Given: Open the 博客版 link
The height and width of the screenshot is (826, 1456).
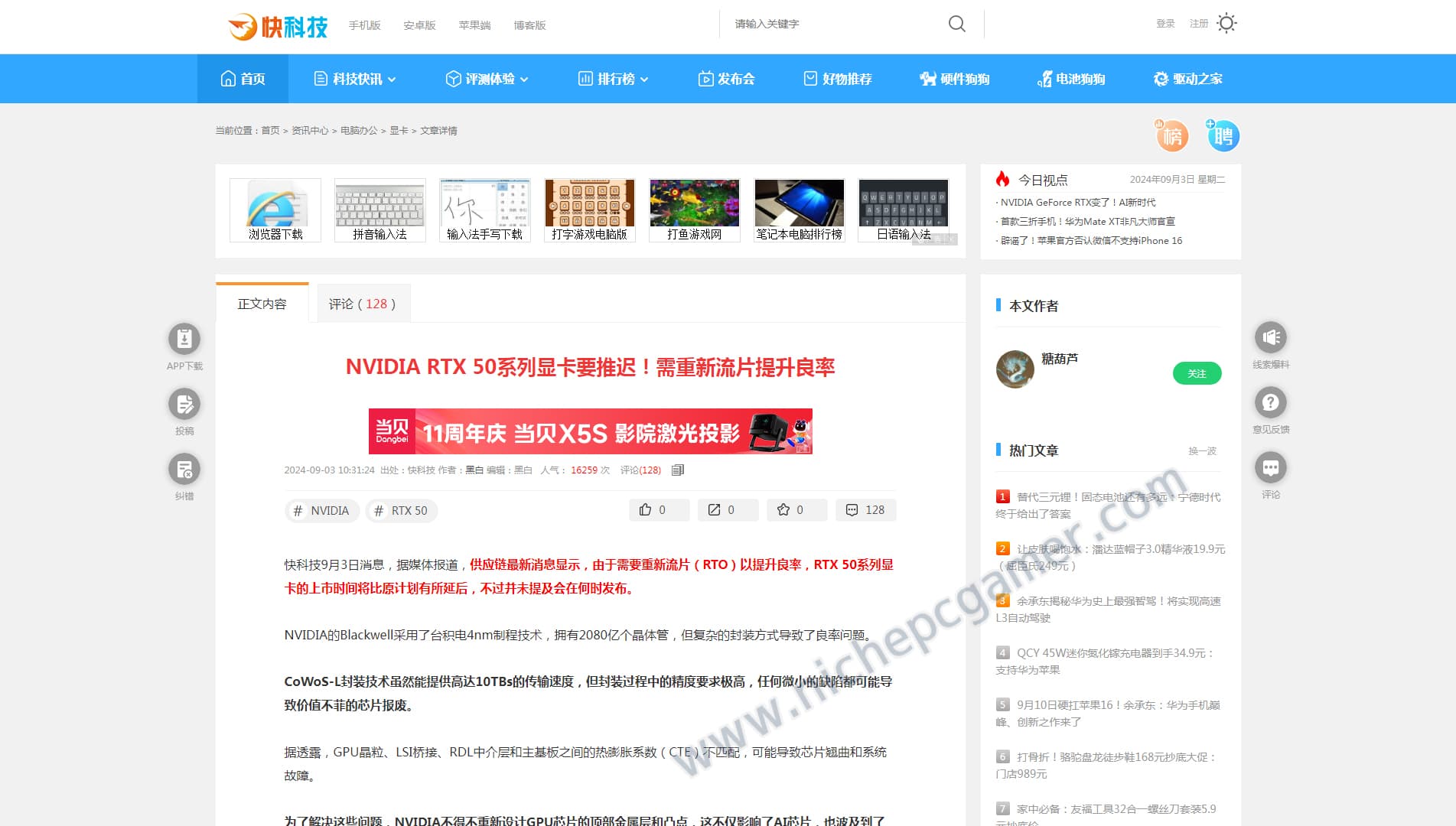Looking at the screenshot, I should [529, 25].
